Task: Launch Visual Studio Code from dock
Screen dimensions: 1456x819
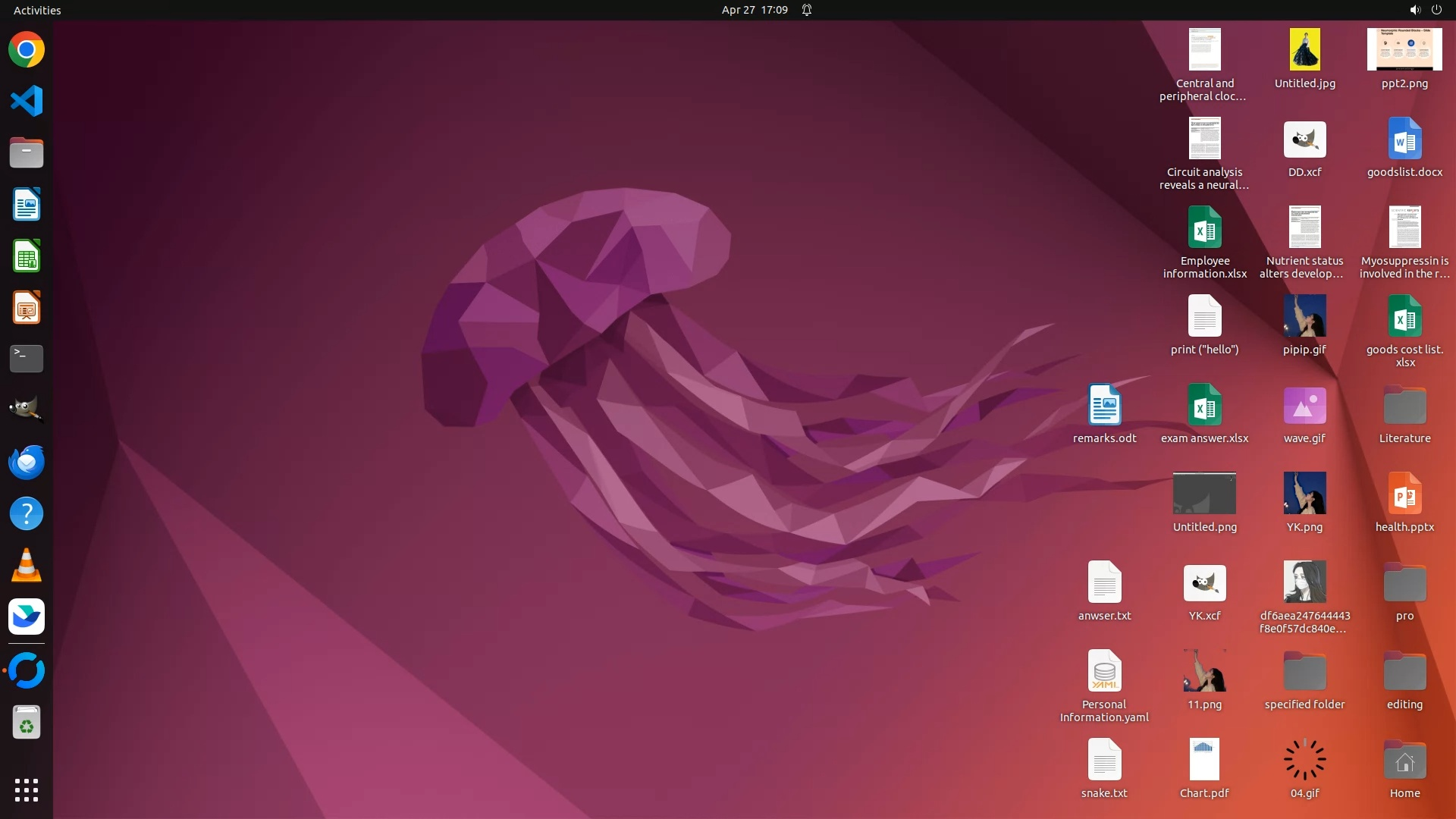Action: click(27, 102)
